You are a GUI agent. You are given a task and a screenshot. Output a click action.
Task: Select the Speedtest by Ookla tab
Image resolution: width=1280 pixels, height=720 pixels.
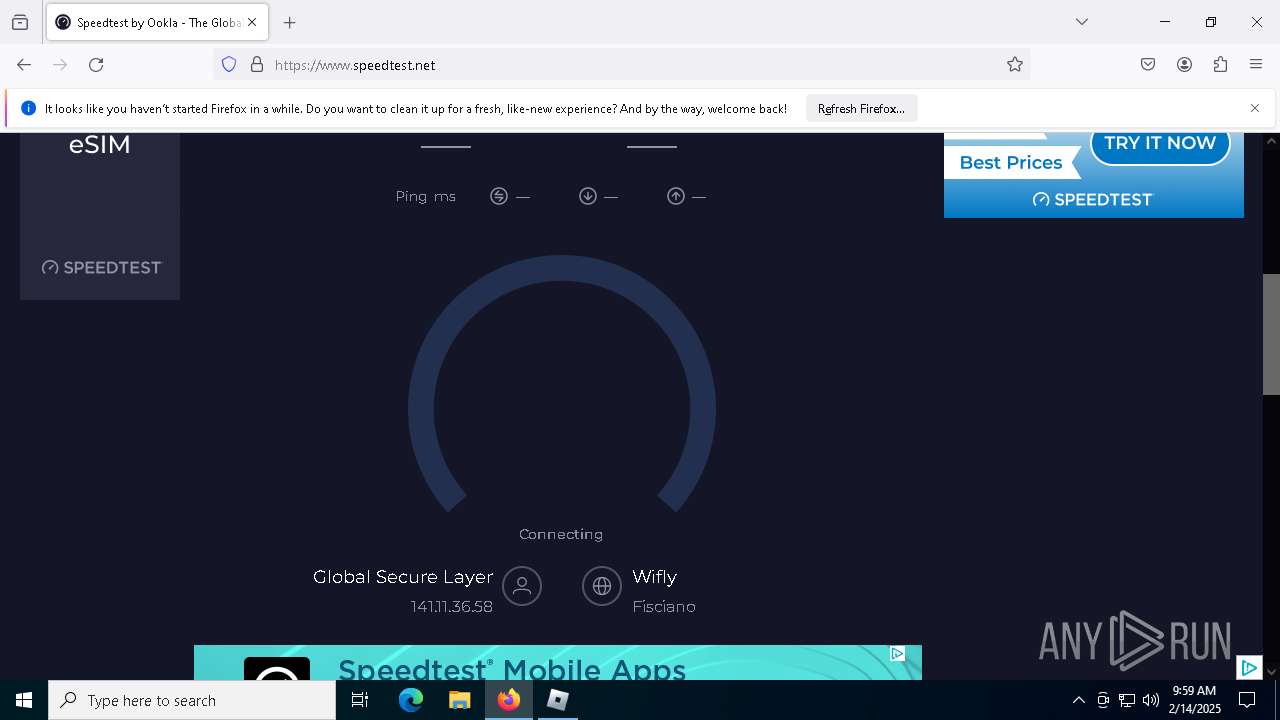(156, 22)
